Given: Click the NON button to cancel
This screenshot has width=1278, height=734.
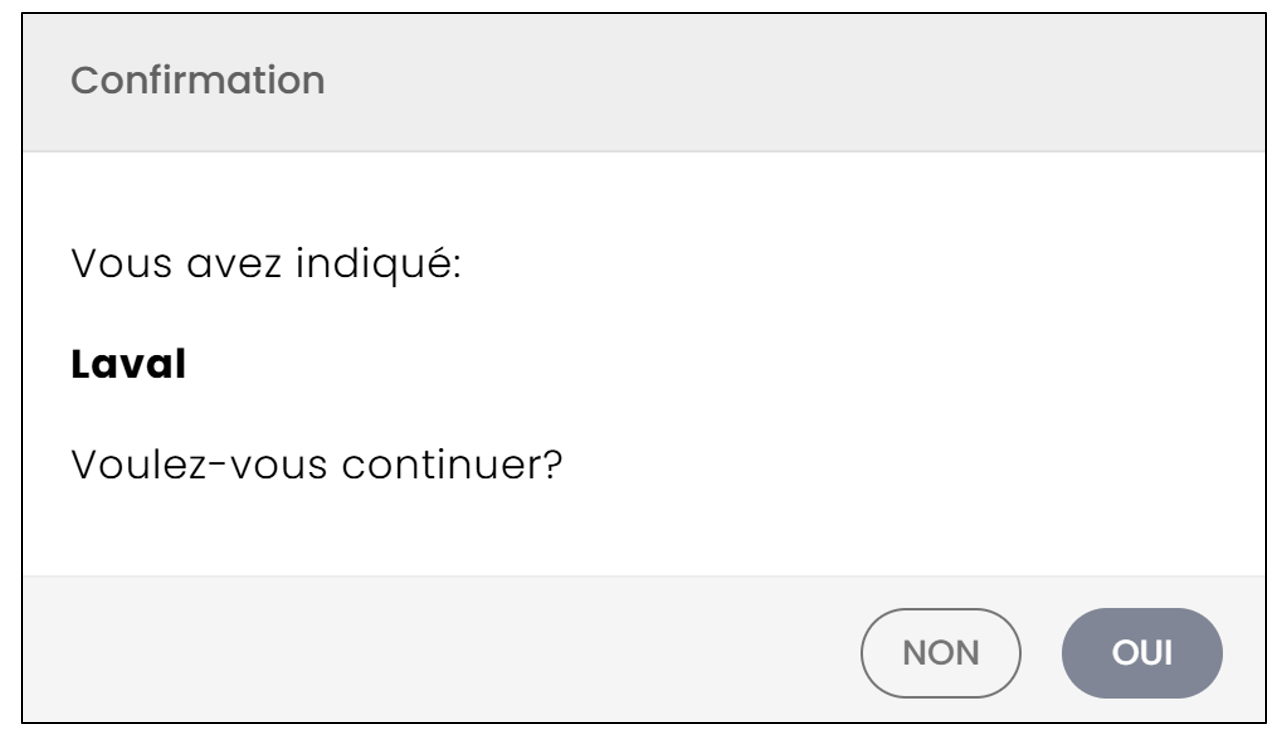Looking at the screenshot, I should click(x=941, y=653).
